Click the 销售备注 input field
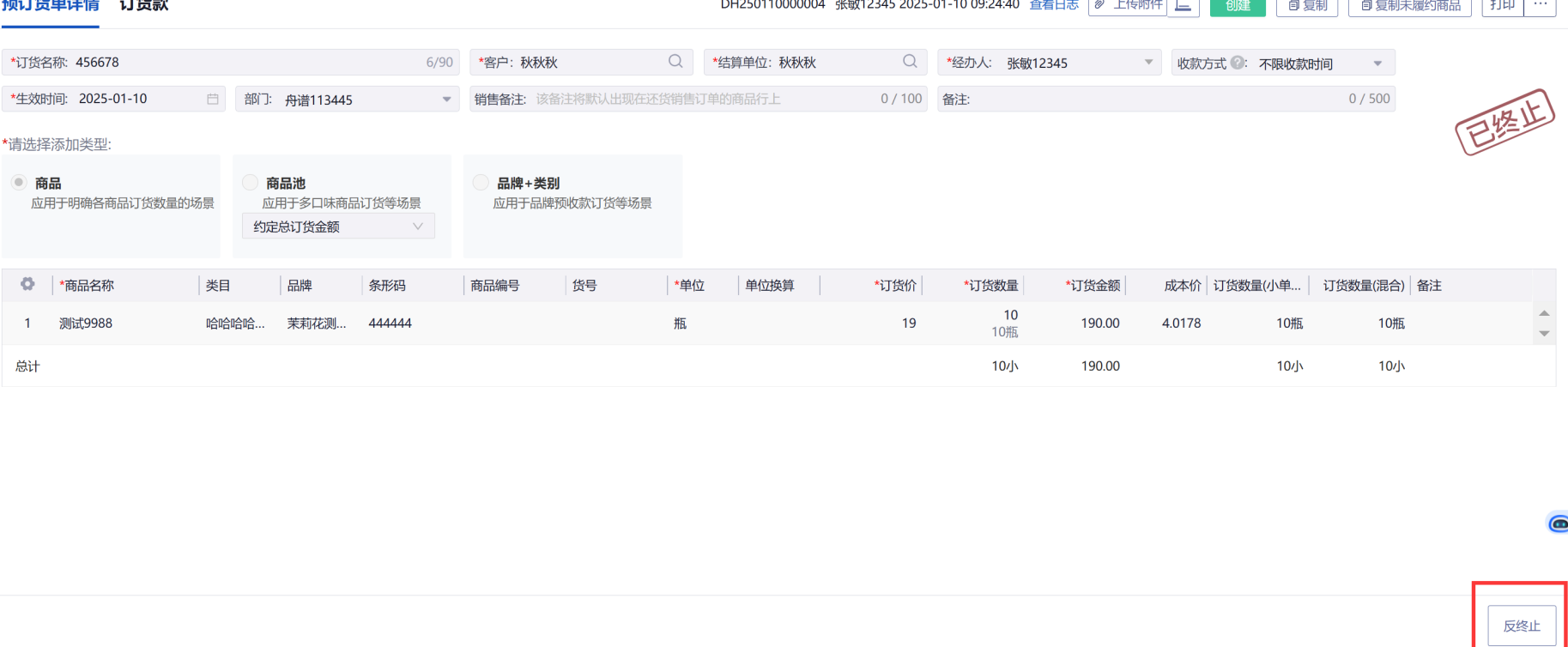This screenshot has height=647, width=1568. [704, 100]
